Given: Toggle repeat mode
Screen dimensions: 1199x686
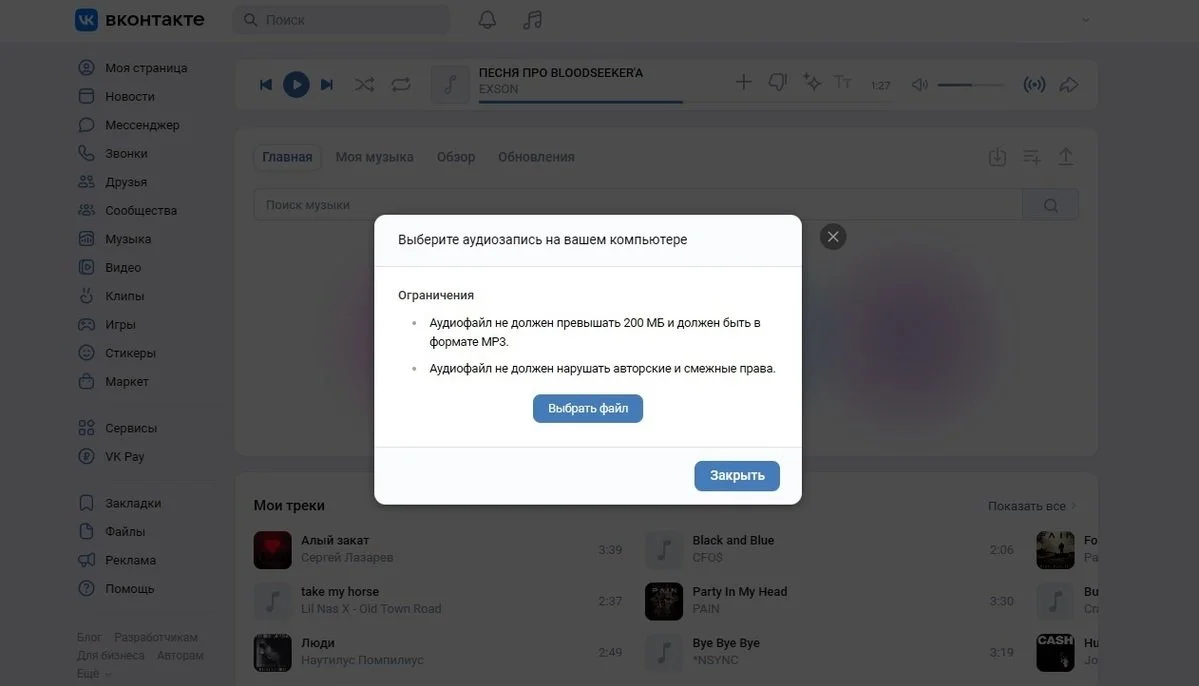Looking at the screenshot, I should (x=401, y=84).
